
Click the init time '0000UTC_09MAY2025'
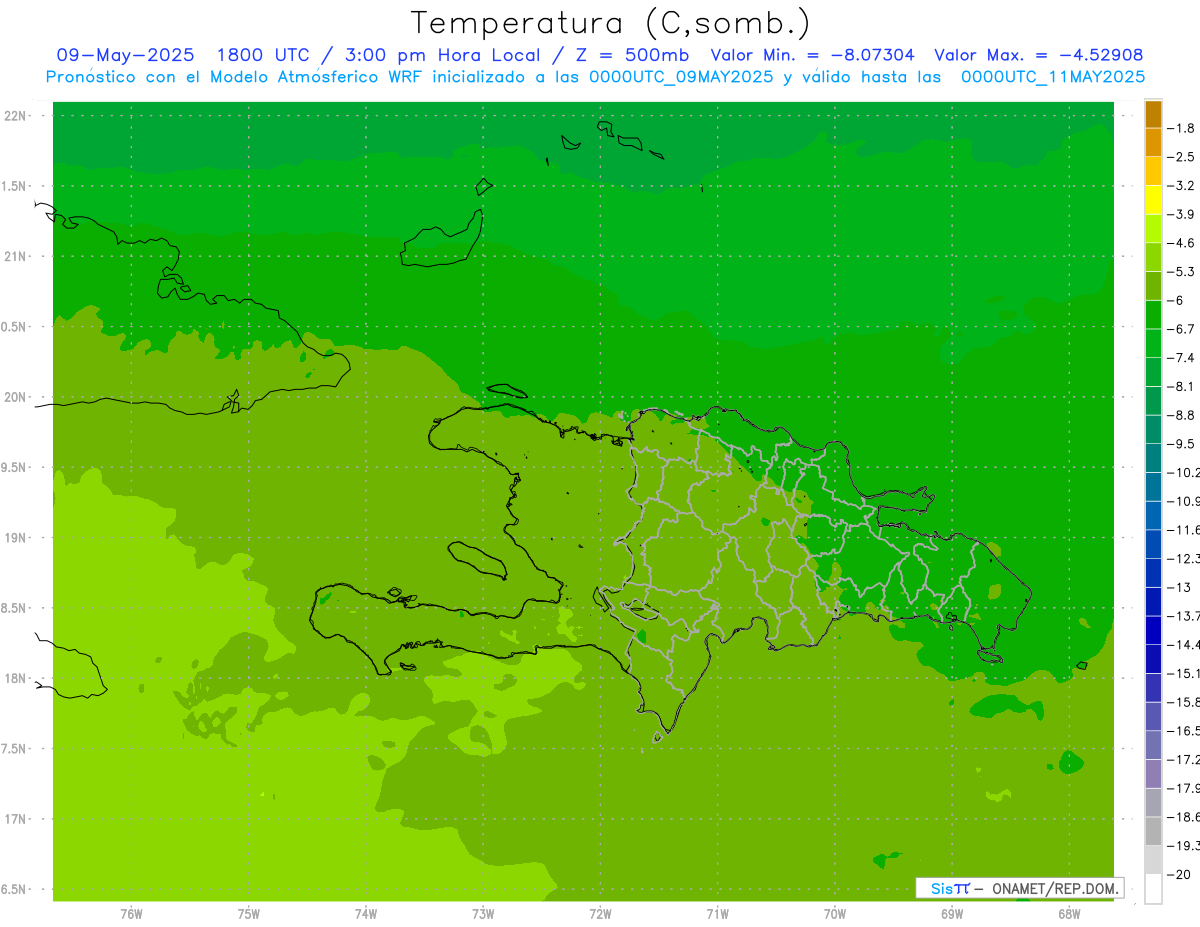[680, 76]
